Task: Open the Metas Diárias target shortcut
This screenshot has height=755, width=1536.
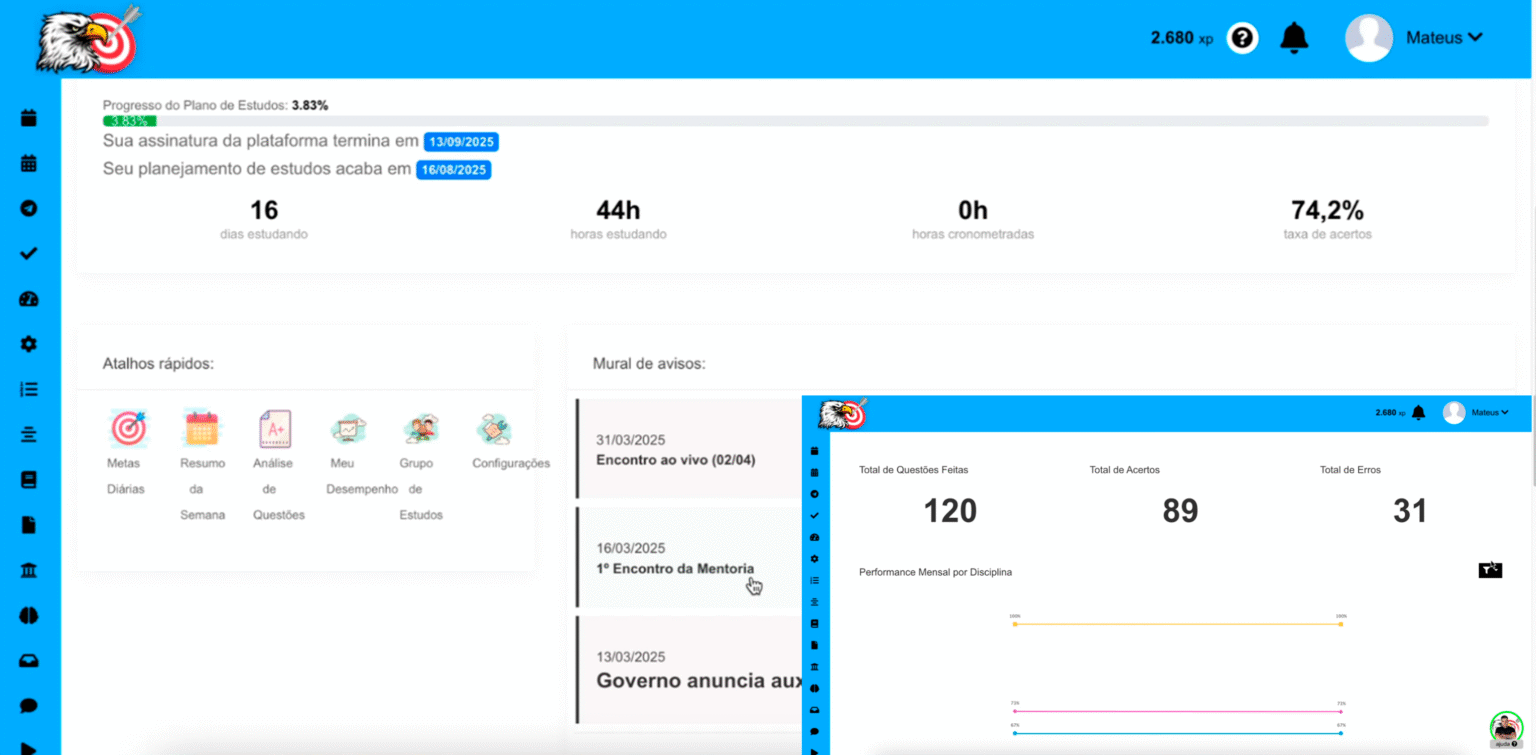Action: pyautogui.click(x=128, y=429)
